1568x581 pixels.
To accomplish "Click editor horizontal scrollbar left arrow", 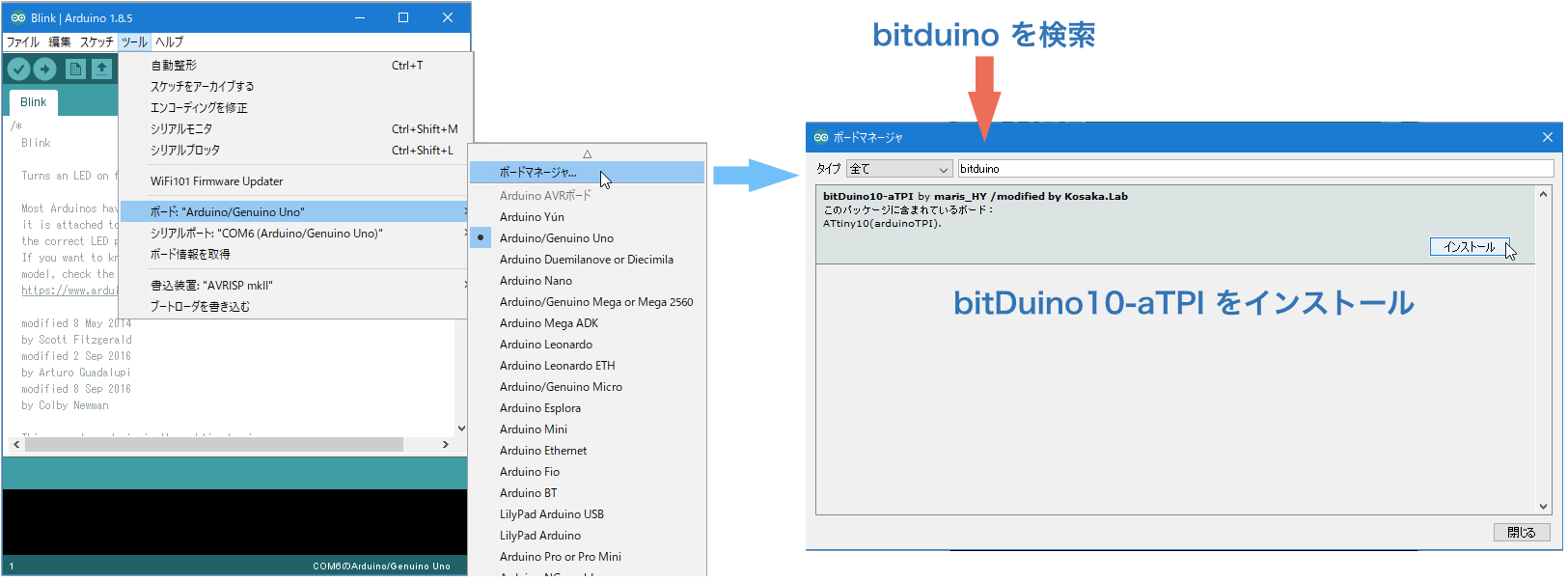I will (16, 445).
